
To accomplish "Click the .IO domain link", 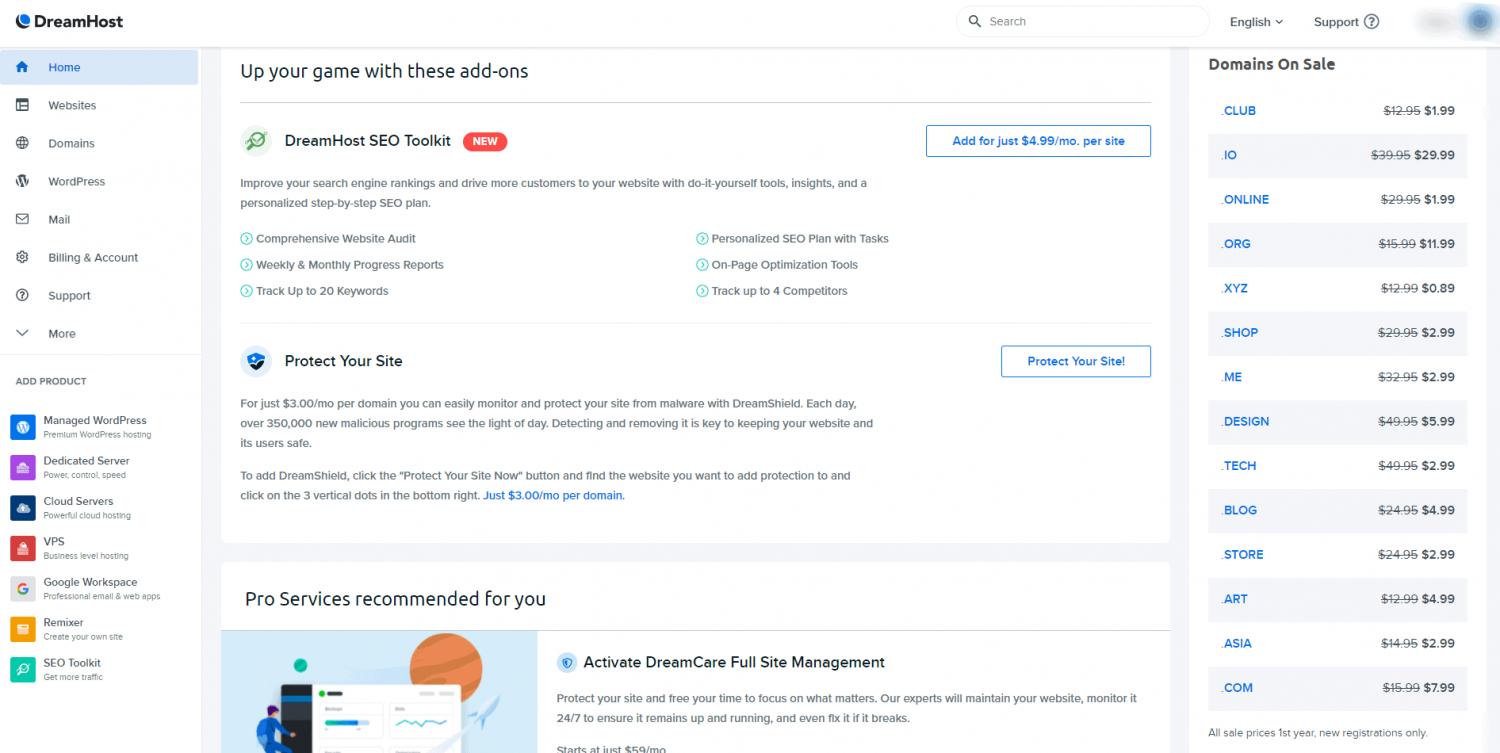I will (x=1229, y=155).
